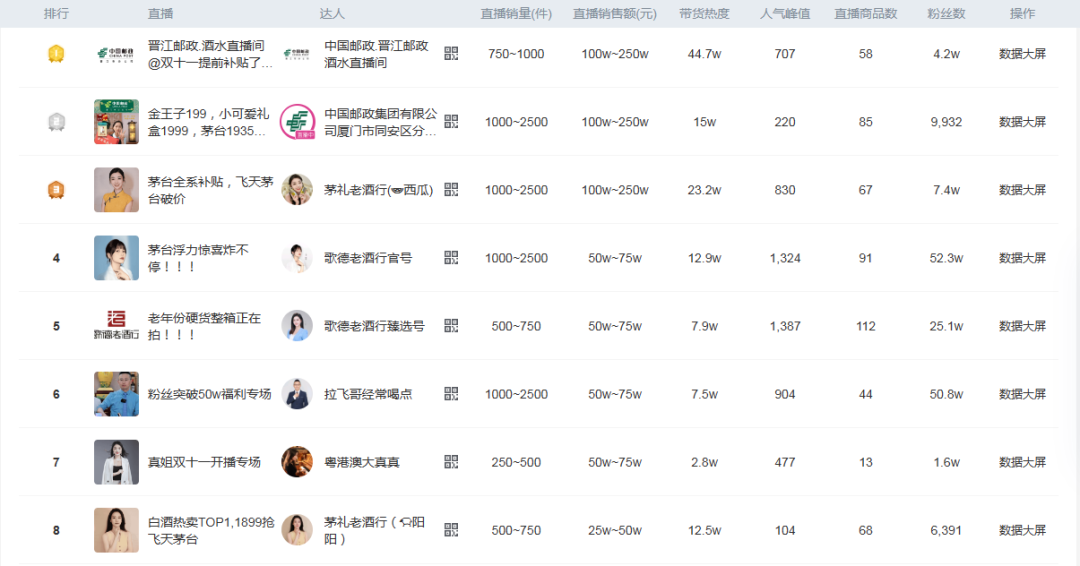1080x566 pixels.
Task: Click avatar of 中国邮政.晋江邮政酒水直播间
Action: point(297,54)
